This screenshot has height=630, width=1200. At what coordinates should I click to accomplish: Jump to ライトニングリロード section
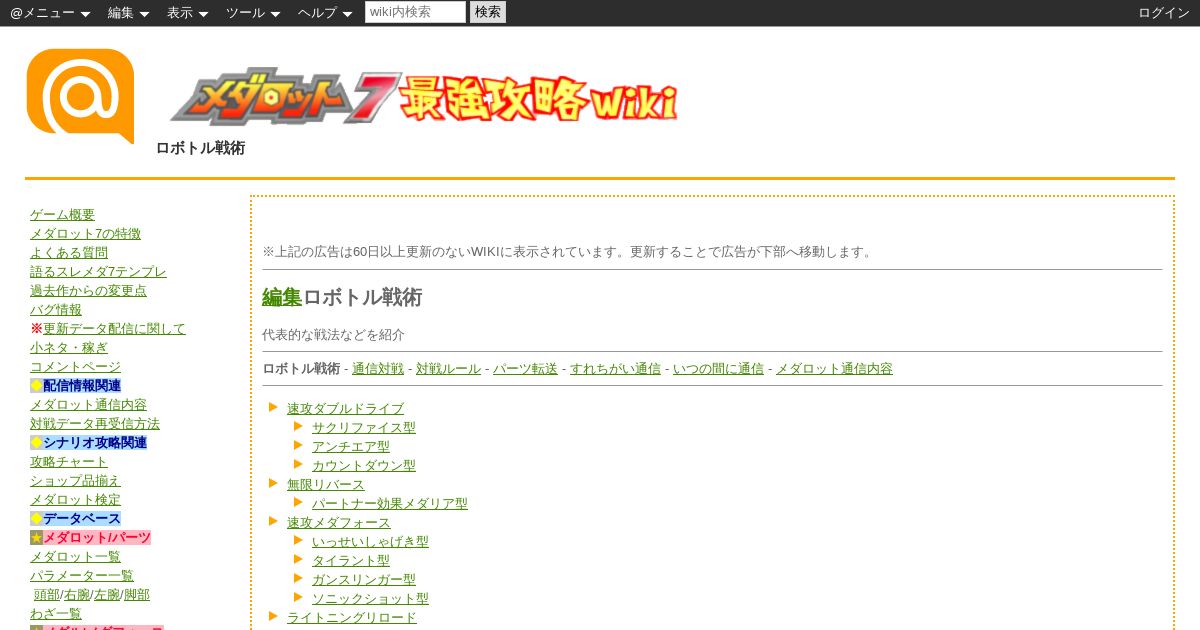352,618
